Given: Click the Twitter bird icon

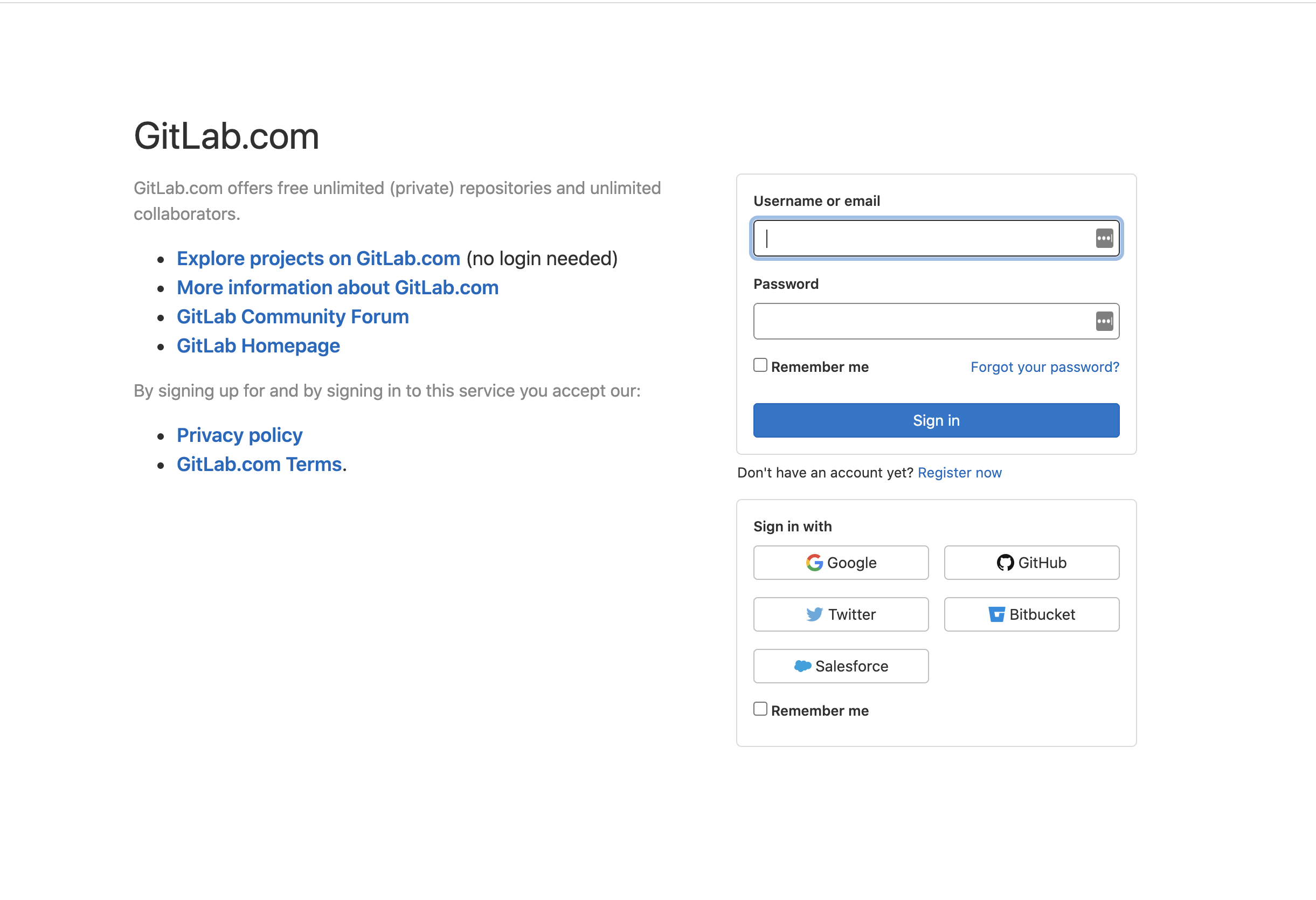Looking at the screenshot, I should tap(814, 614).
